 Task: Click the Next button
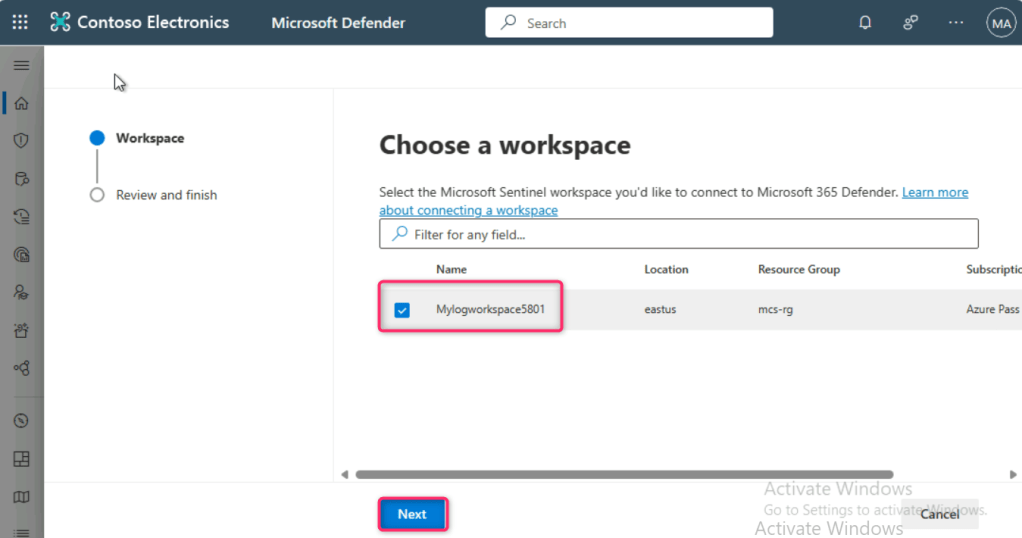412,514
